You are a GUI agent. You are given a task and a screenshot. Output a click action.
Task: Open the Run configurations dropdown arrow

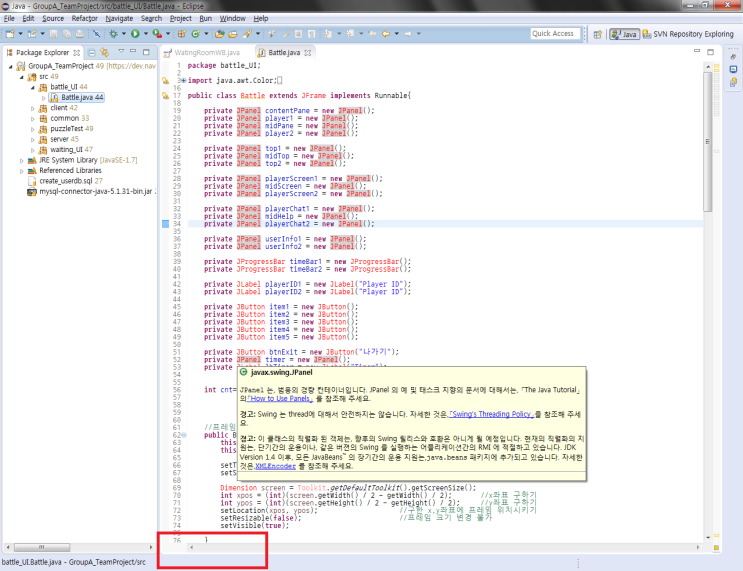pyautogui.click(x=145, y=34)
